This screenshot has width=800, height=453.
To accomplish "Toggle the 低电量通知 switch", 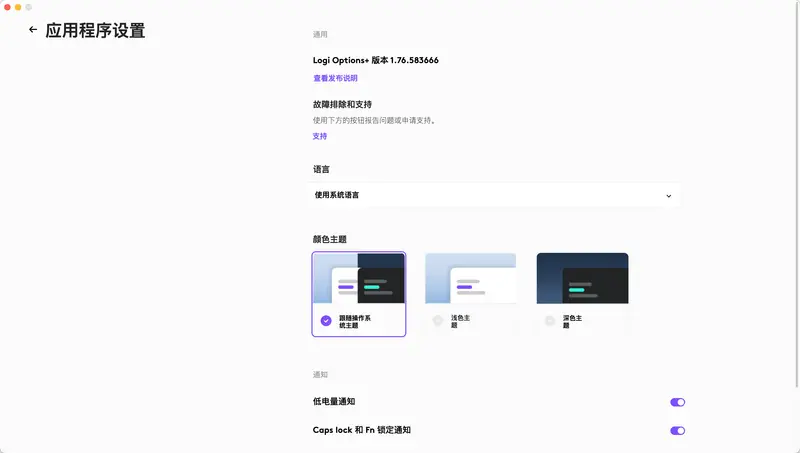I will pyautogui.click(x=678, y=402).
